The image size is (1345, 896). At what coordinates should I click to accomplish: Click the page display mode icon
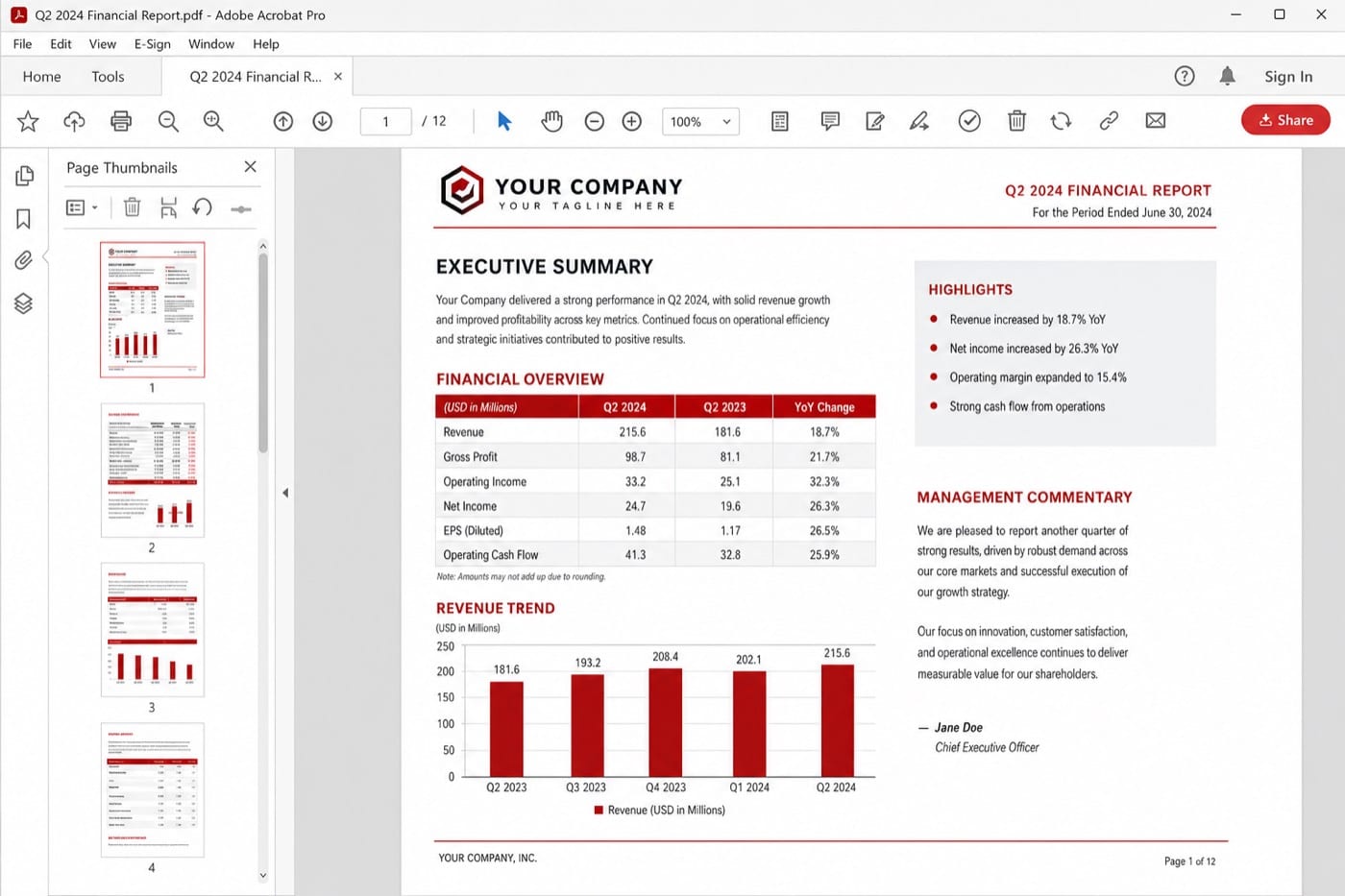pyautogui.click(x=780, y=121)
